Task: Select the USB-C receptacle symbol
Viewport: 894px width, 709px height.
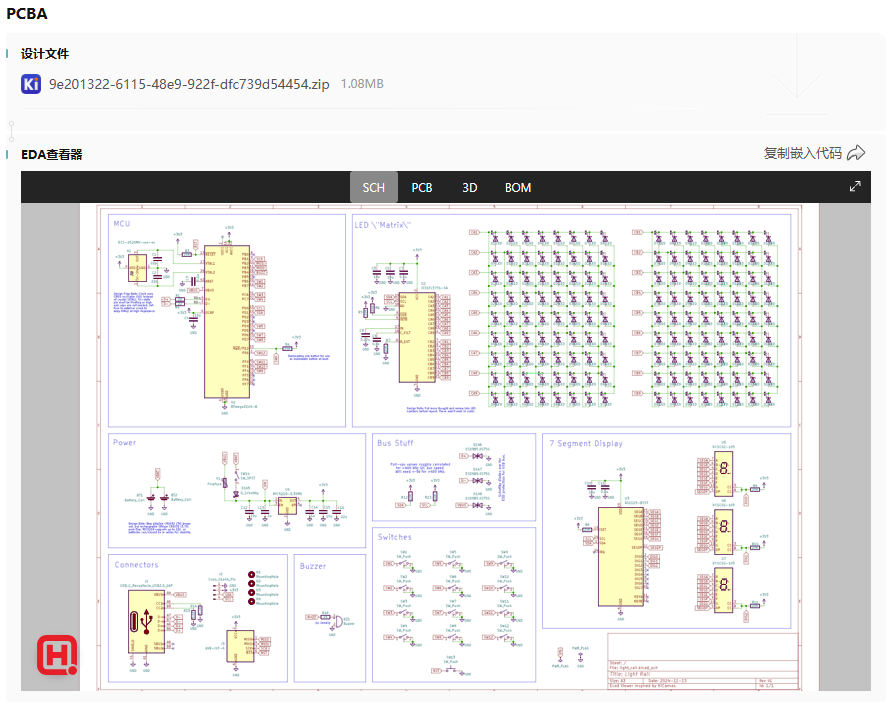Action: click(x=147, y=621)
